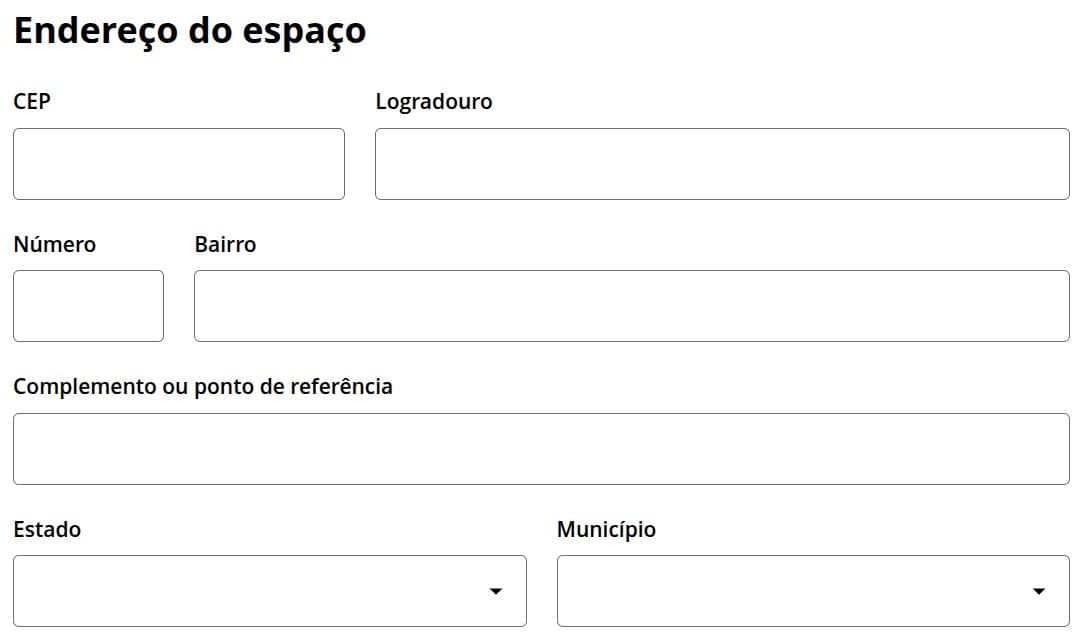Focus the CEP input field
The width and height of the screenshot is (1083, 644).
click(x=179, y=164)
